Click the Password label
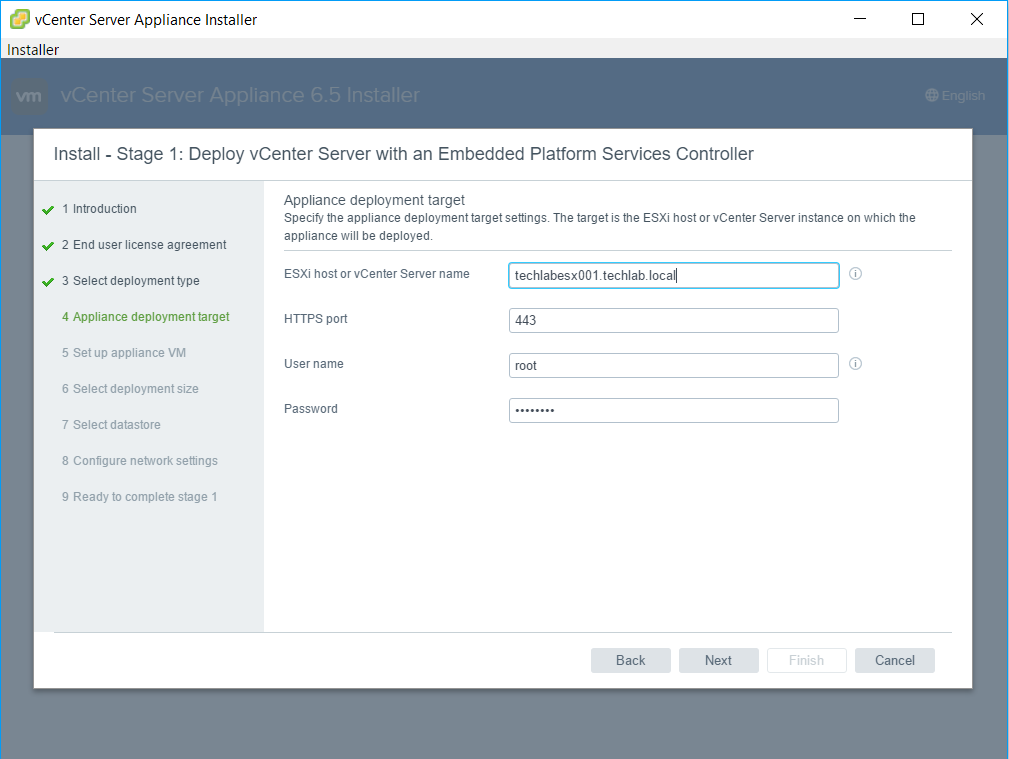The width and height of the screenshot is (1009, 759). coord(311,409)
